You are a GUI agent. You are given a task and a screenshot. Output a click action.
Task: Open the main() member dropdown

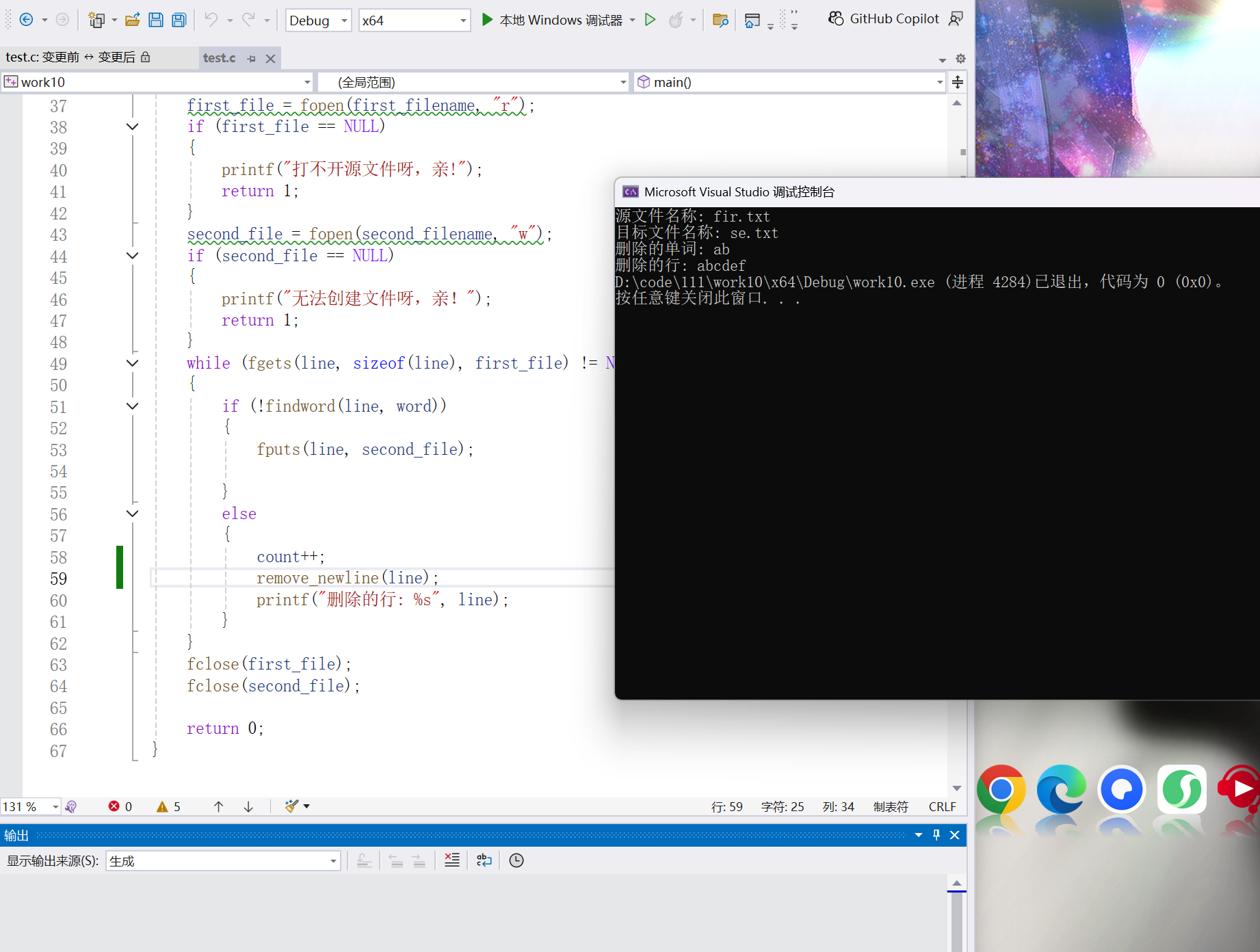pyautogui.click(x=790, y=82)
